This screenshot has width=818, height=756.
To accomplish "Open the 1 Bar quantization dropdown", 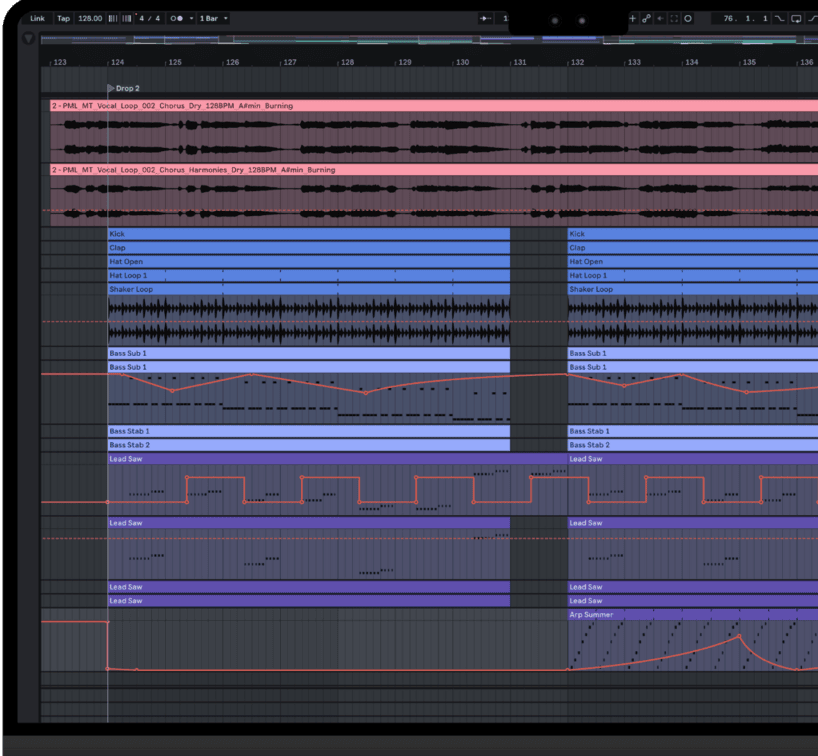I will (x=213, y=18).
